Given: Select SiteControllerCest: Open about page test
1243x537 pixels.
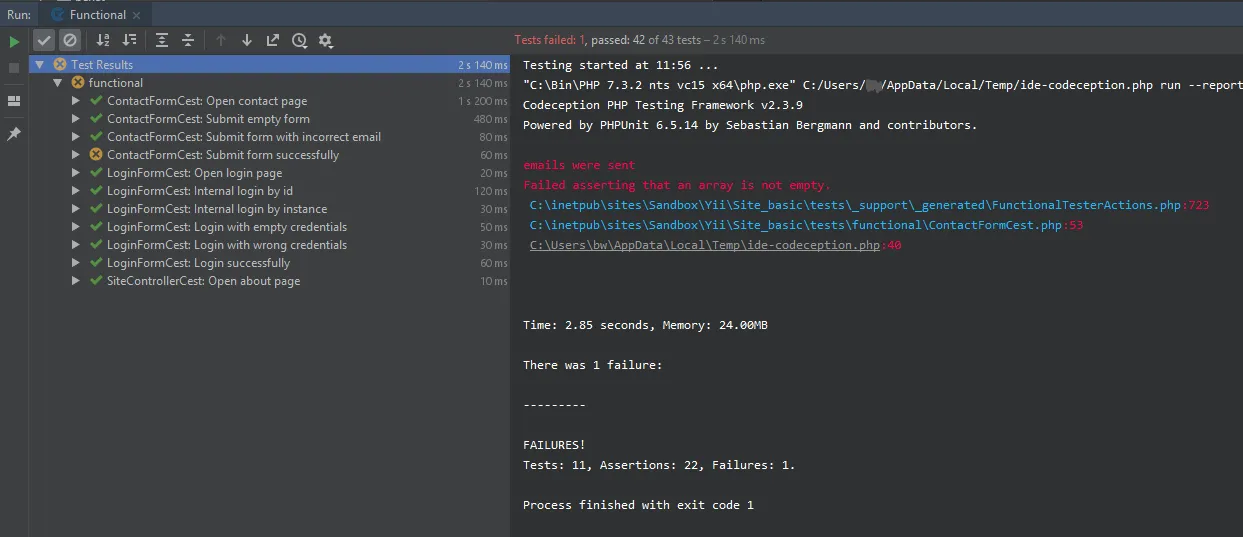Looking at the screenshot, I should click(x=270, y=281).
